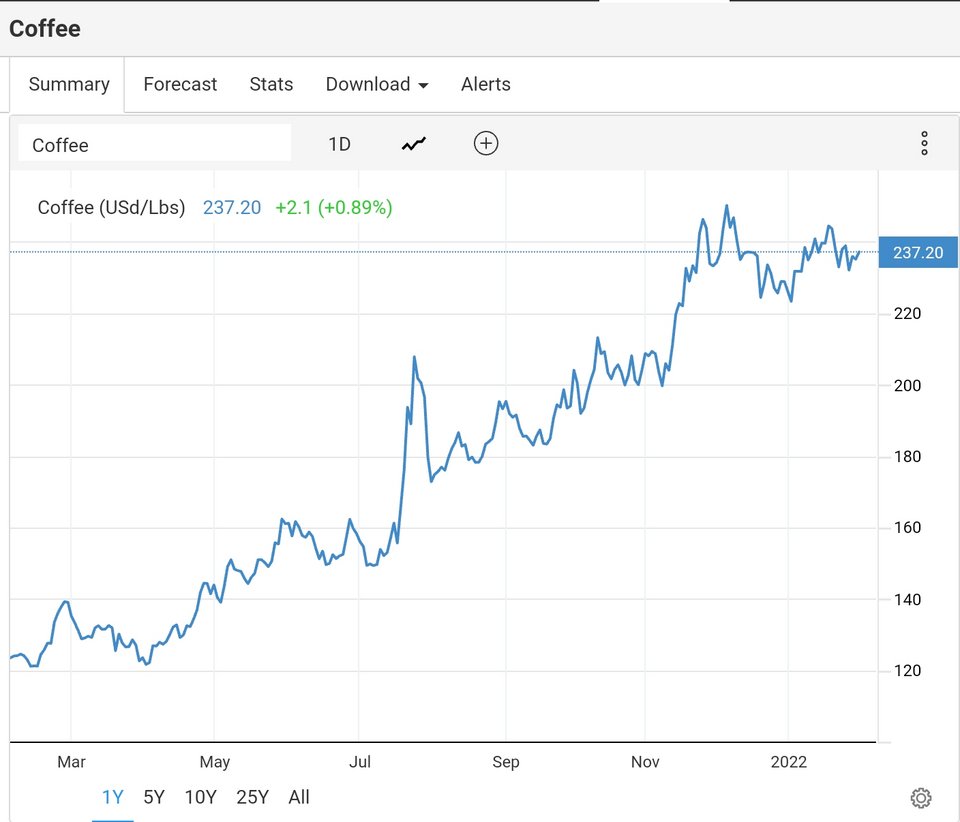
Task: Select the 10Y time range
Action: [200, 797]
